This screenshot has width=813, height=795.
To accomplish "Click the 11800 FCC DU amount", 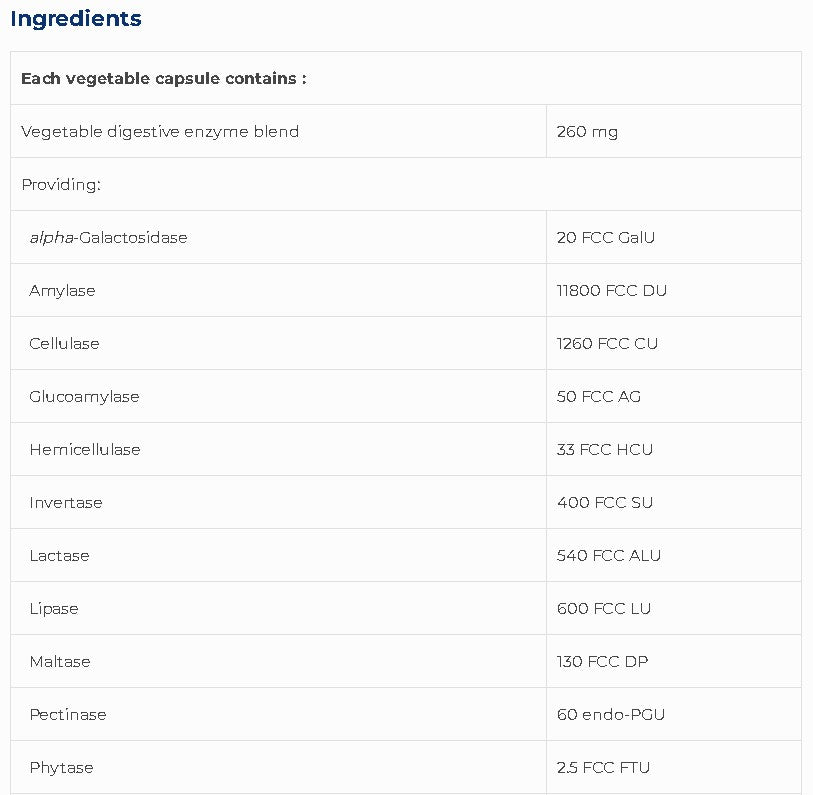I will (x=612, y=290).
